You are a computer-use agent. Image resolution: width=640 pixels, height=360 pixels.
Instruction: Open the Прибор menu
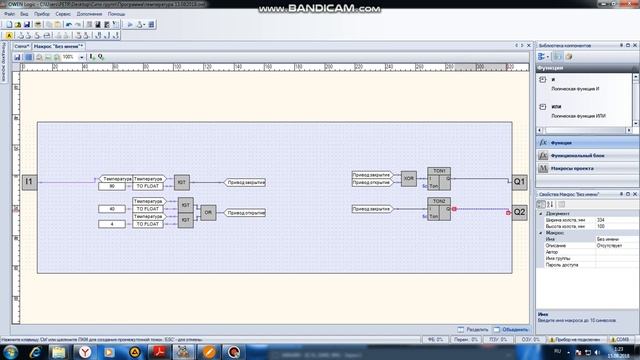(42, 14)
